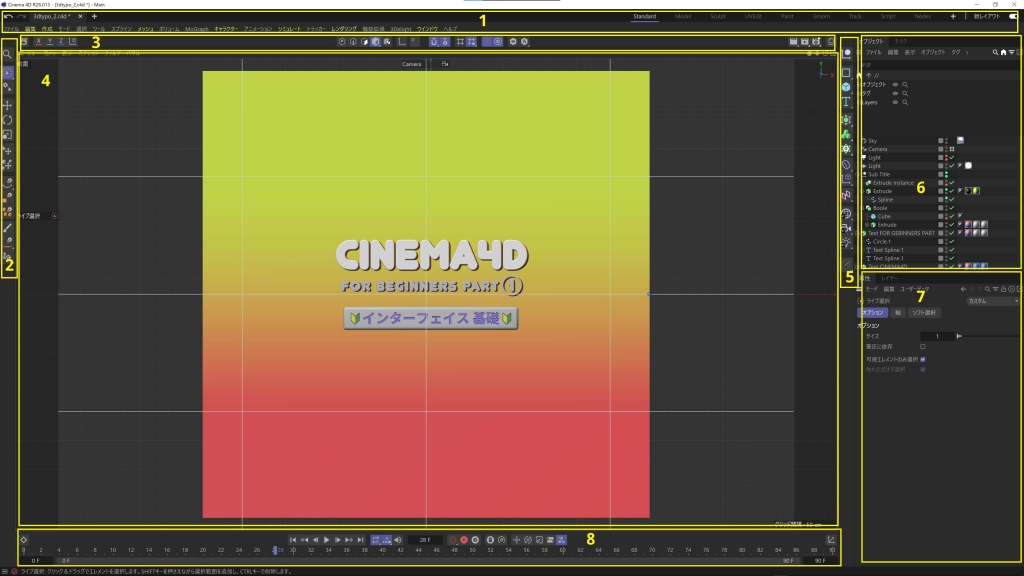Open the MoGraph menu

coord(197,29)
